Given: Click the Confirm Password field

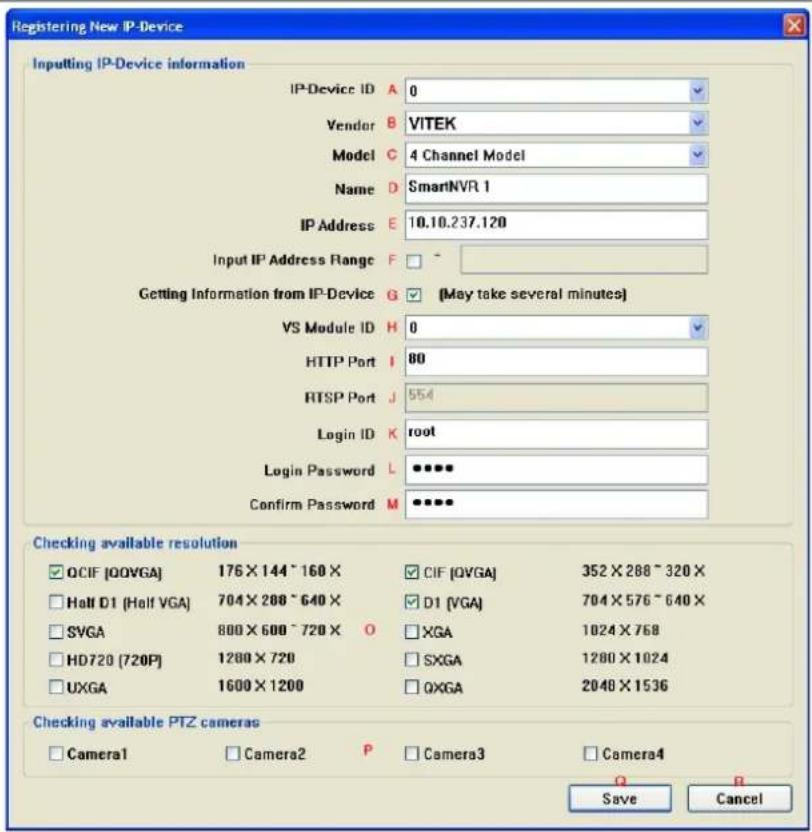Looking at the screenshot, I should point(556,504).
